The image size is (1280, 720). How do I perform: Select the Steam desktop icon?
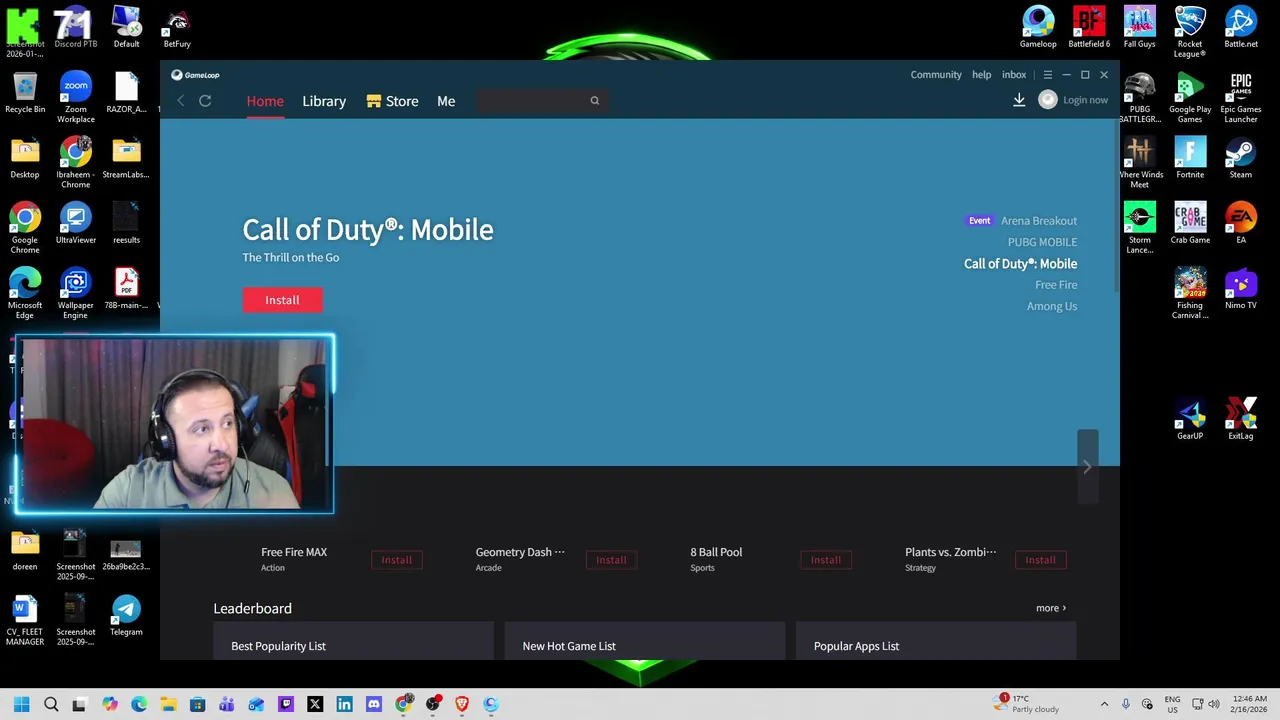pyautogui.click(x=1241, y=158)
